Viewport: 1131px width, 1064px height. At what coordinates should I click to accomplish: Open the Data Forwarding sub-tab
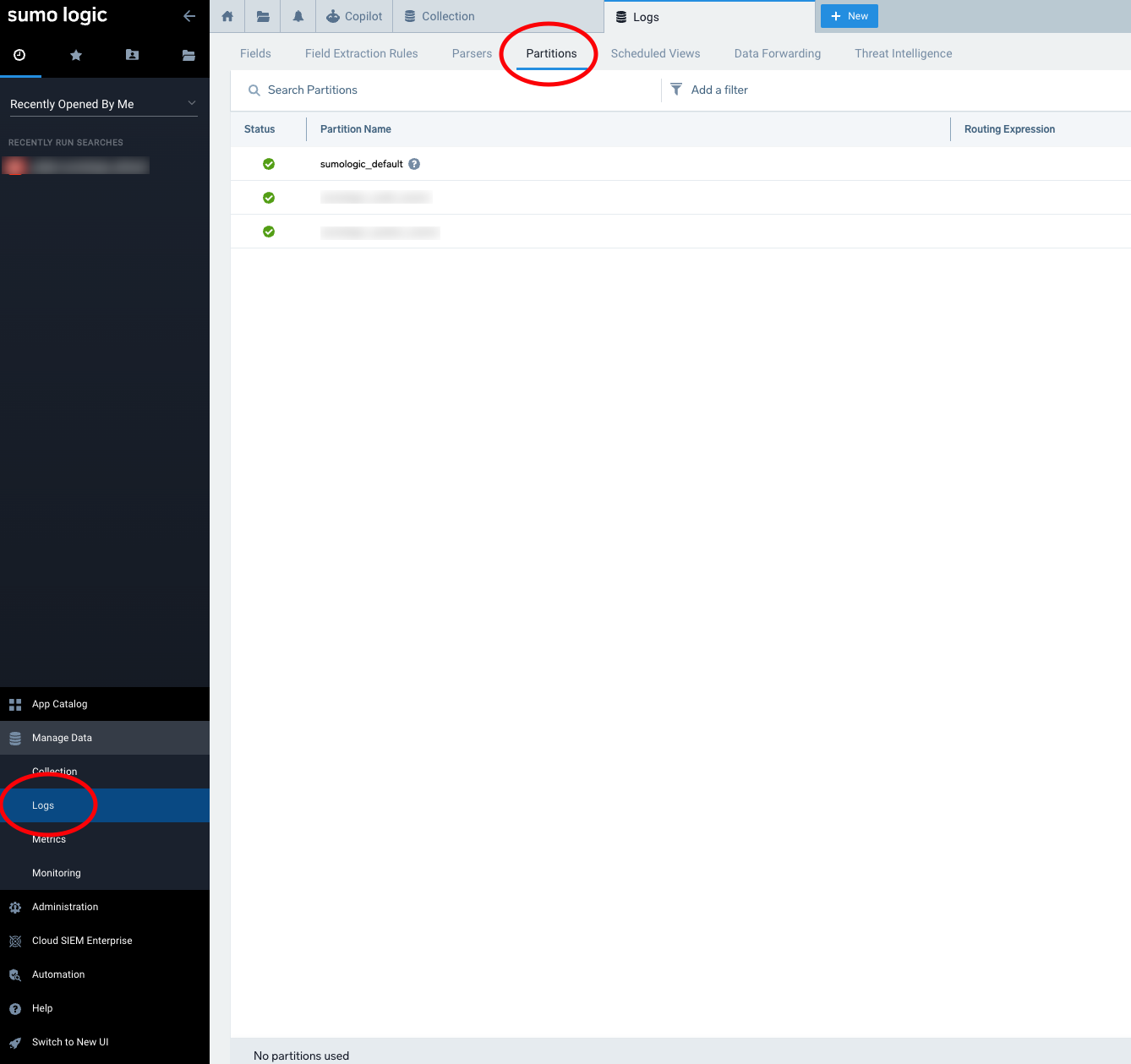point(778,53)
